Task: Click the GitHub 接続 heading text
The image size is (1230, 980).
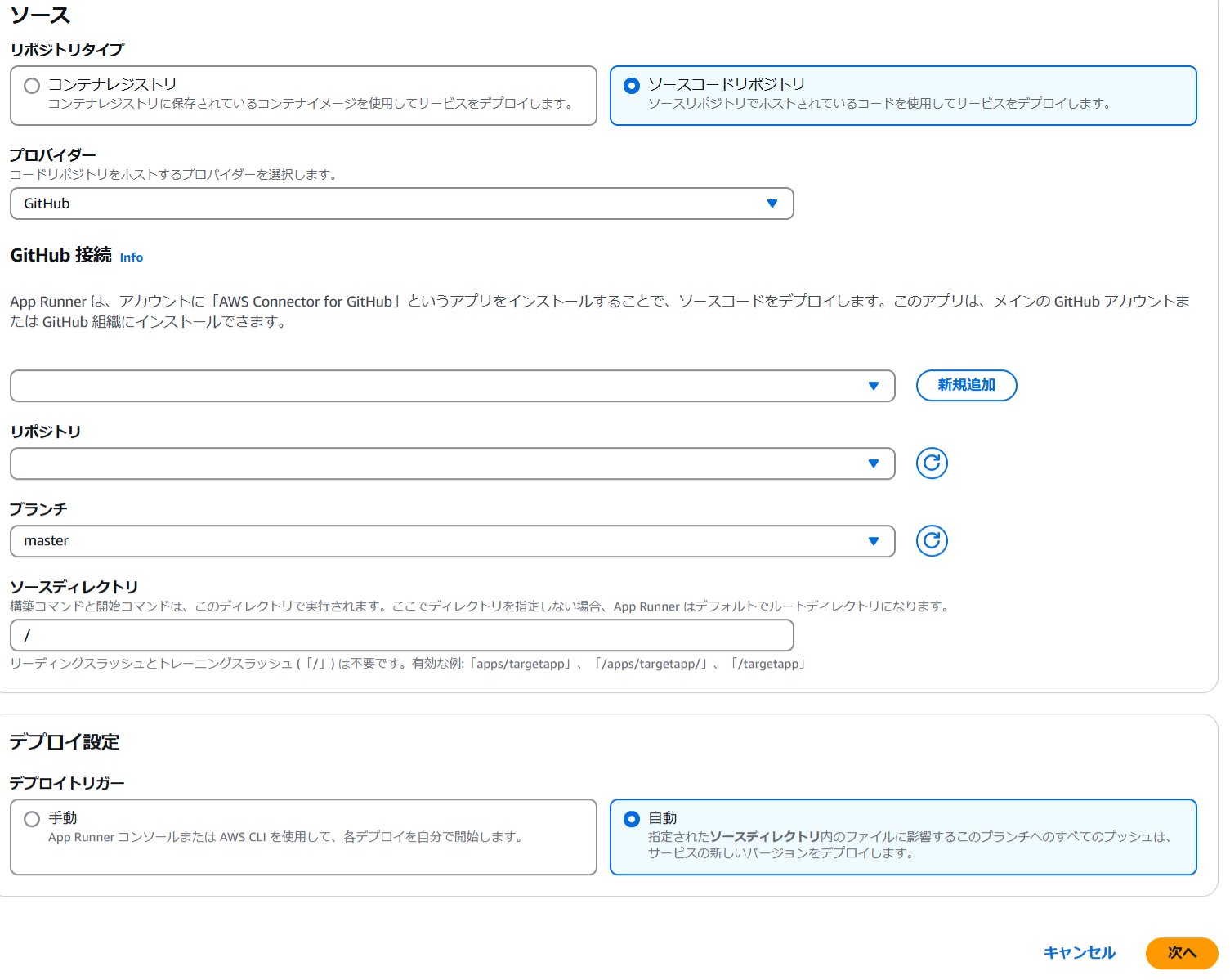Action: click(61, 256)
